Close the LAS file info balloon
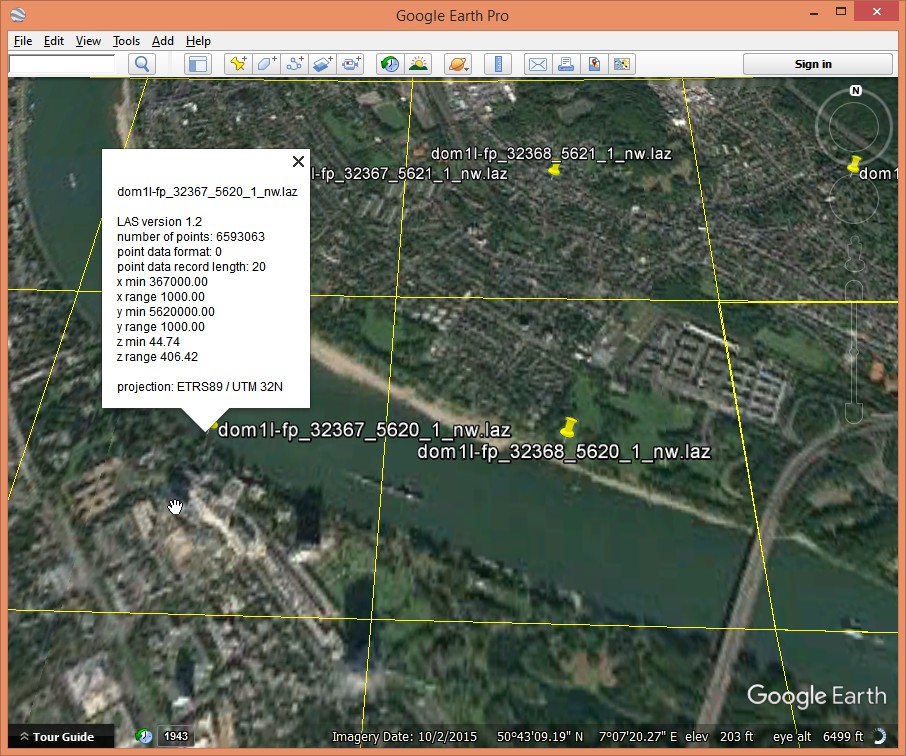 [297, 161]
